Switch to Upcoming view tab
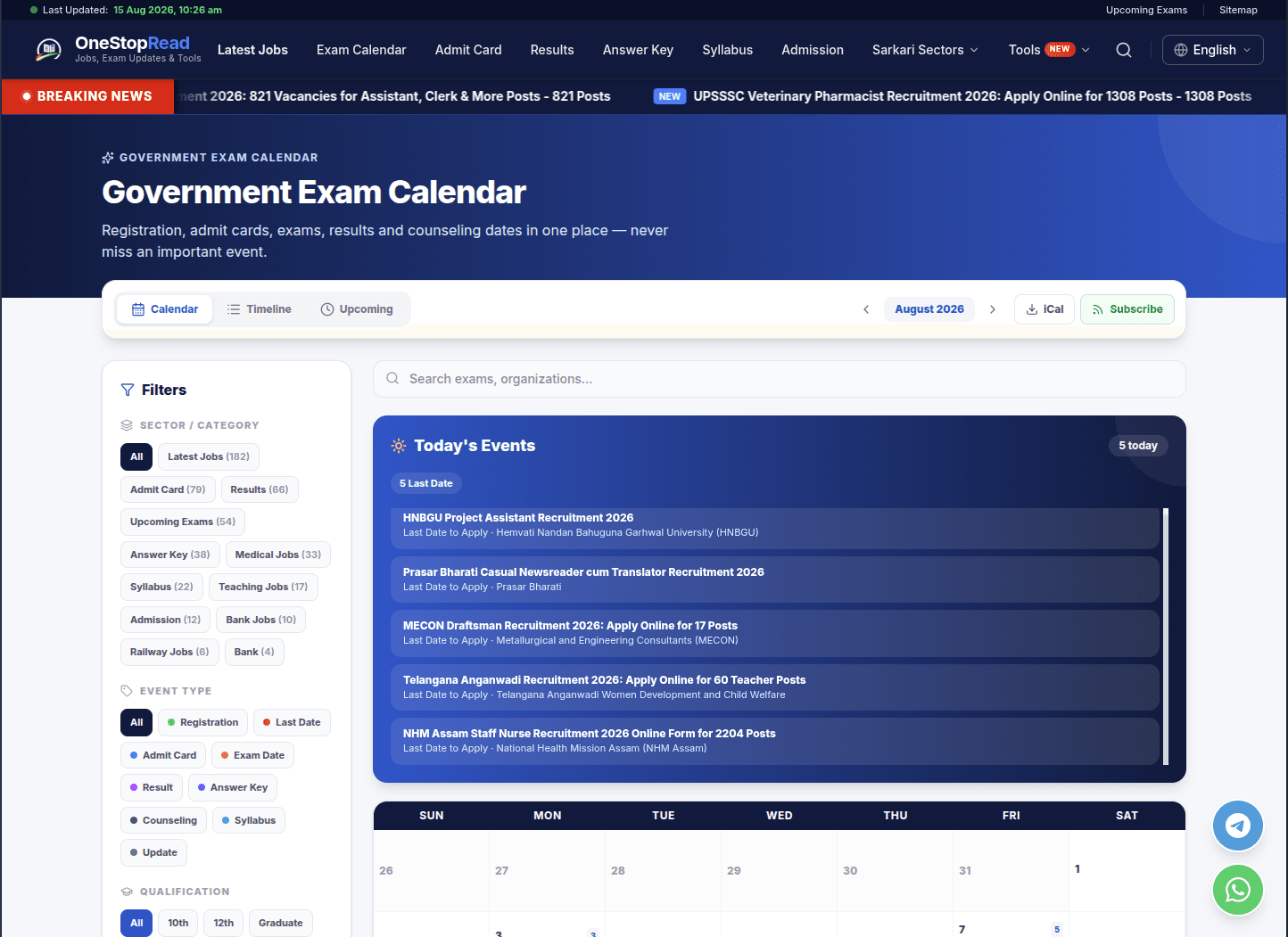 357,309
